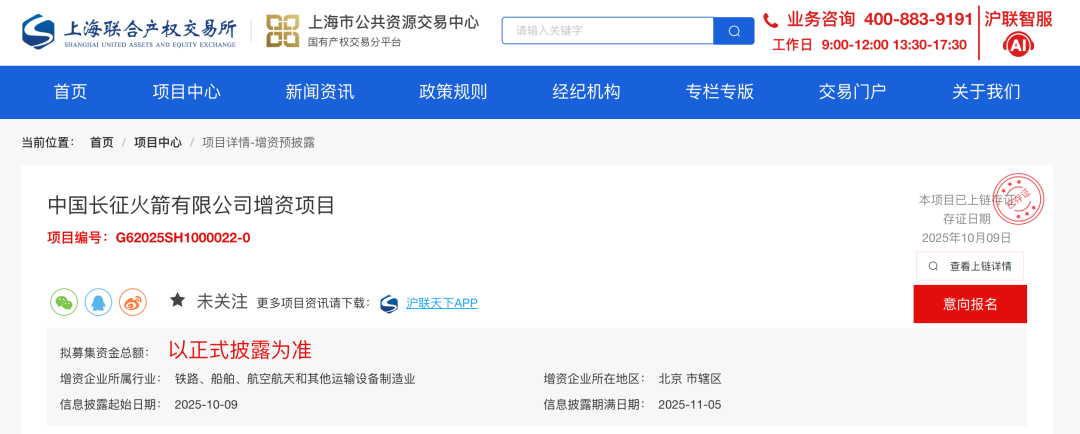Click the red 存证 seal stamp
The width and height of the screenshot is (1080, 434).
[1018, 199]
